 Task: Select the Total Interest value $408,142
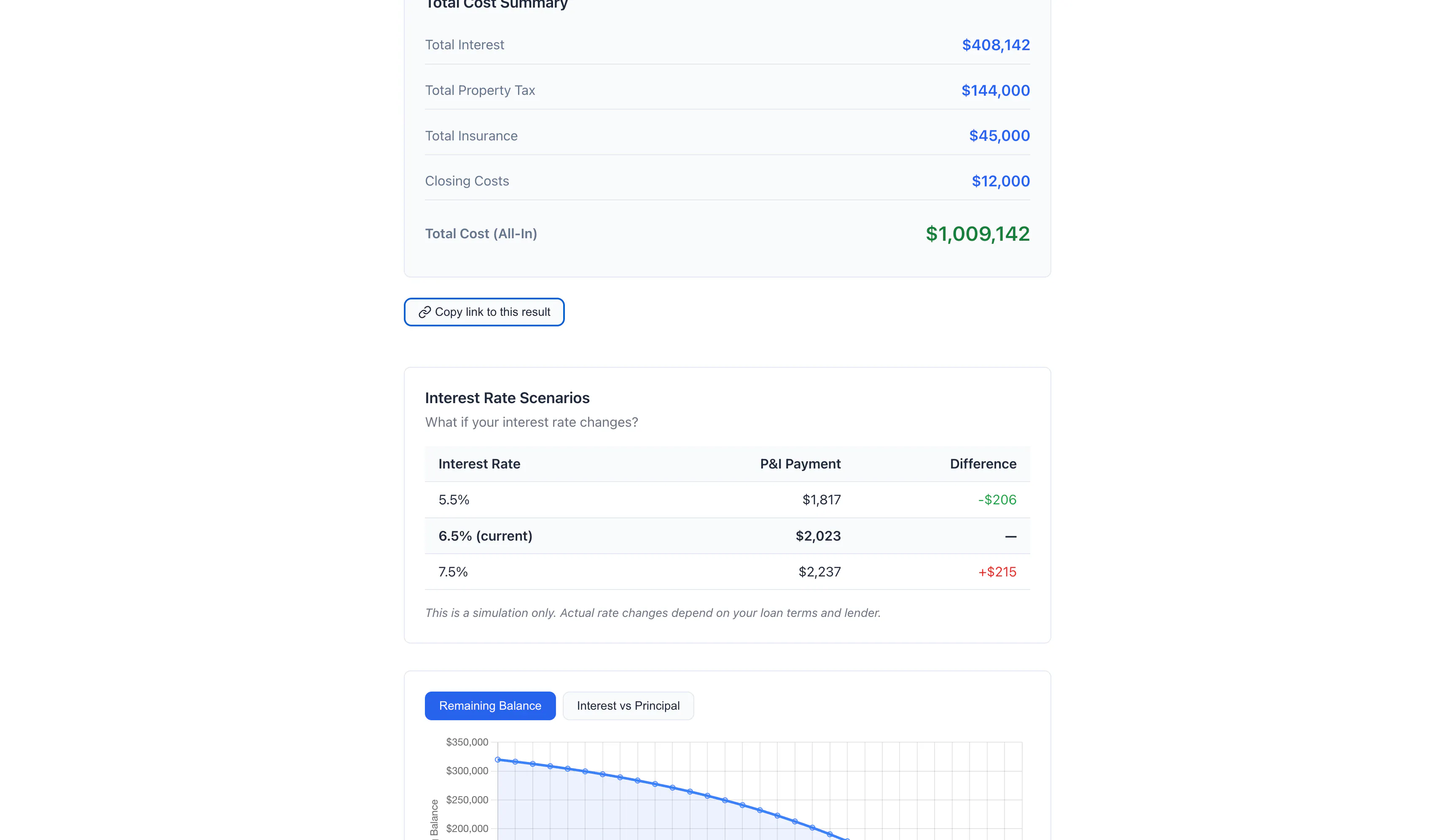coord(996,45)
